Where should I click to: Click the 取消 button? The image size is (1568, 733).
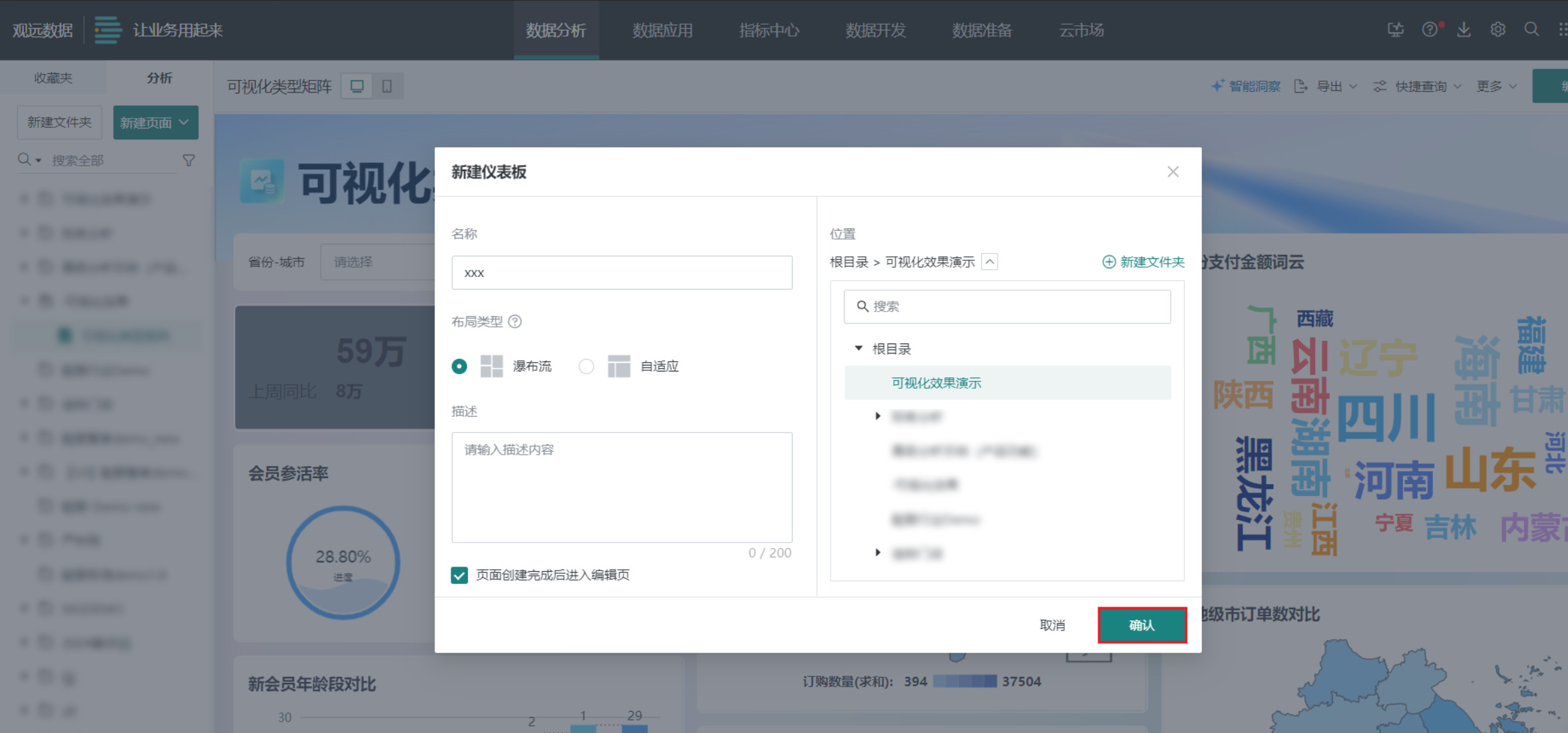point(1052,625)
